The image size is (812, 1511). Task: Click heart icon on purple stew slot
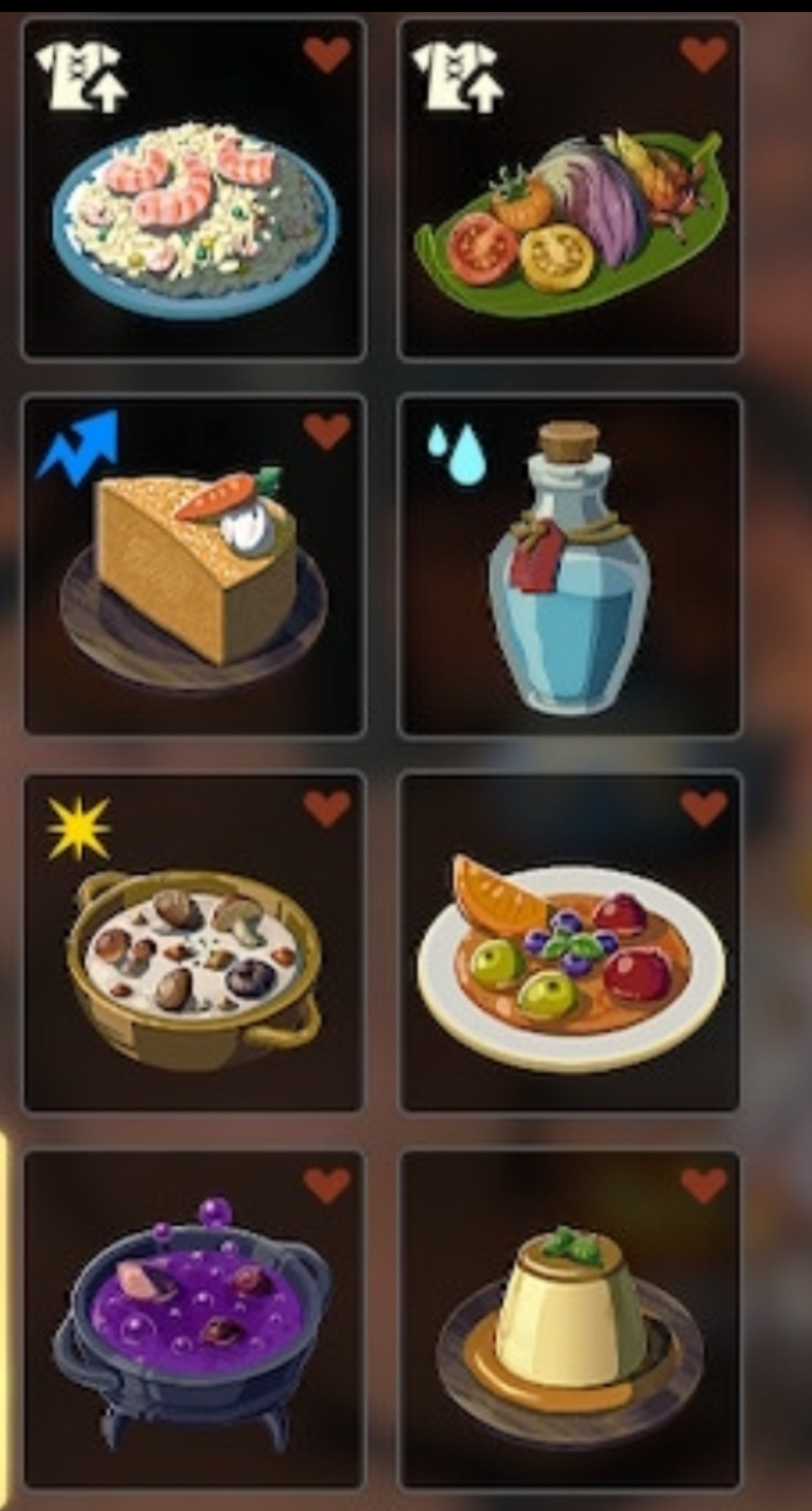[x=327, y=1185]
